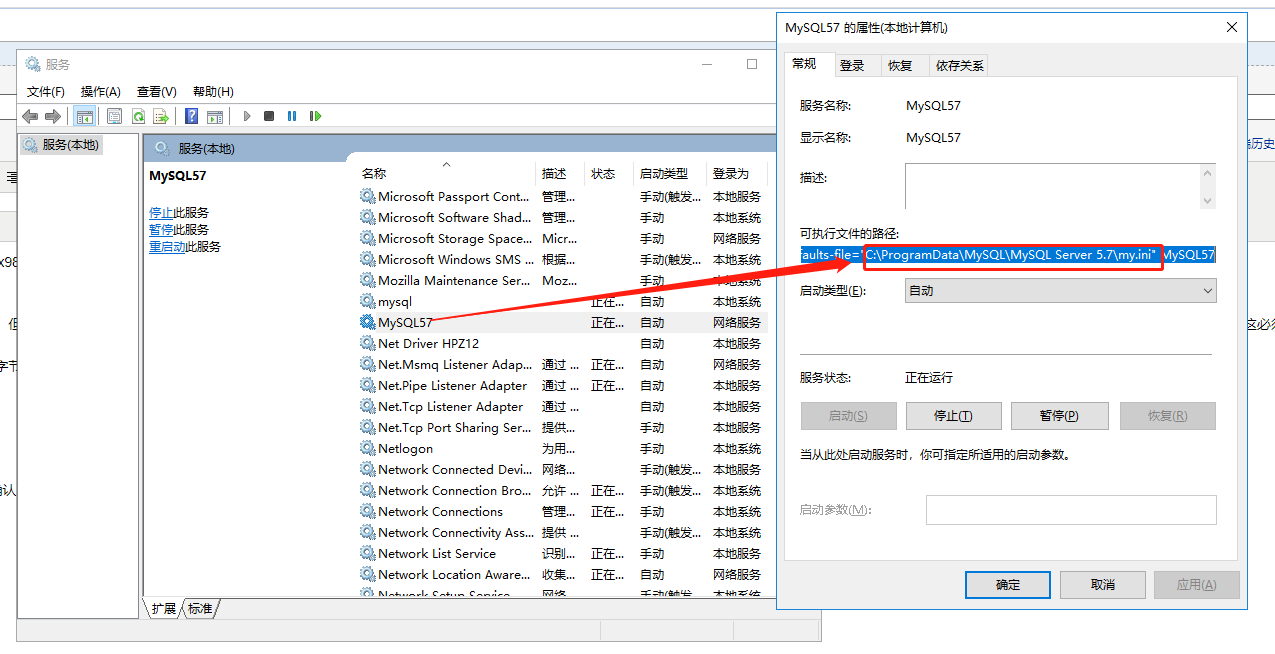
Task: Click gear icon of Net.Tcp Listener Adapter
Action: coord(368,406)
